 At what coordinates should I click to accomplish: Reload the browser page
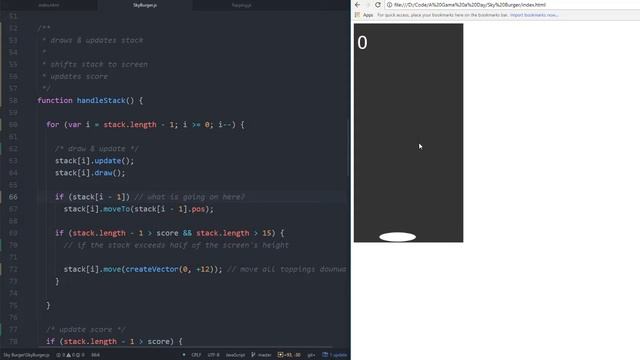point(378,5)
